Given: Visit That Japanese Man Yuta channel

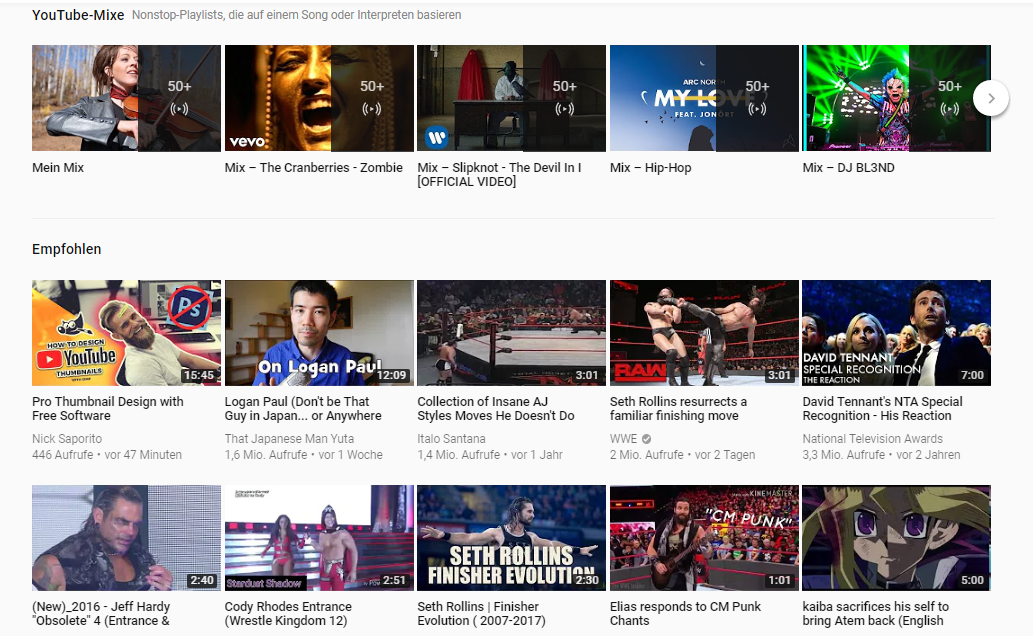Looking at the screenshot, I should click(291, 439).
